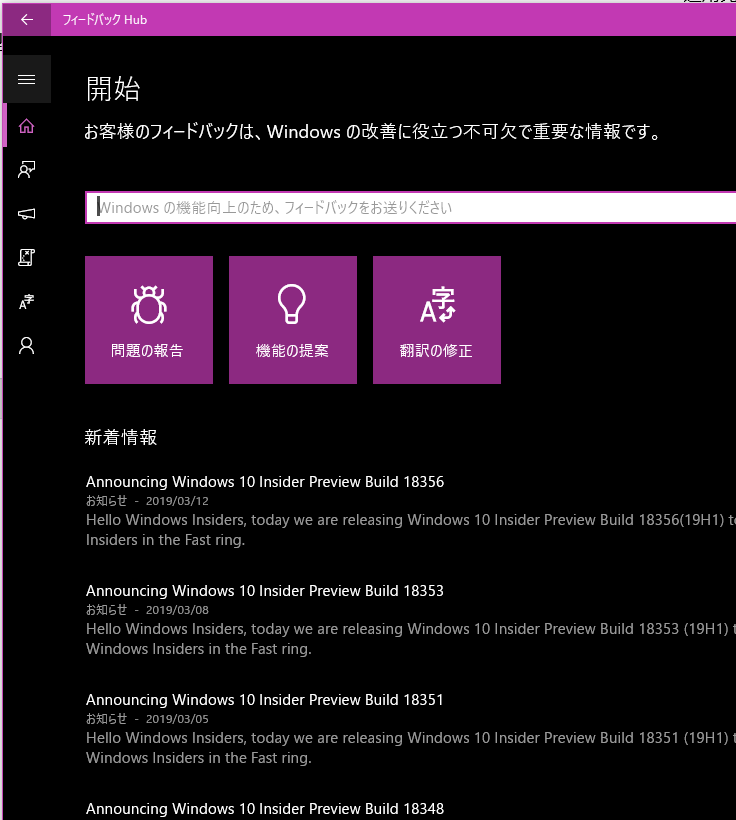Screen dimensions: 736x820
Task: Click the 開始 page heading
Action: click(x=113, y=88)
